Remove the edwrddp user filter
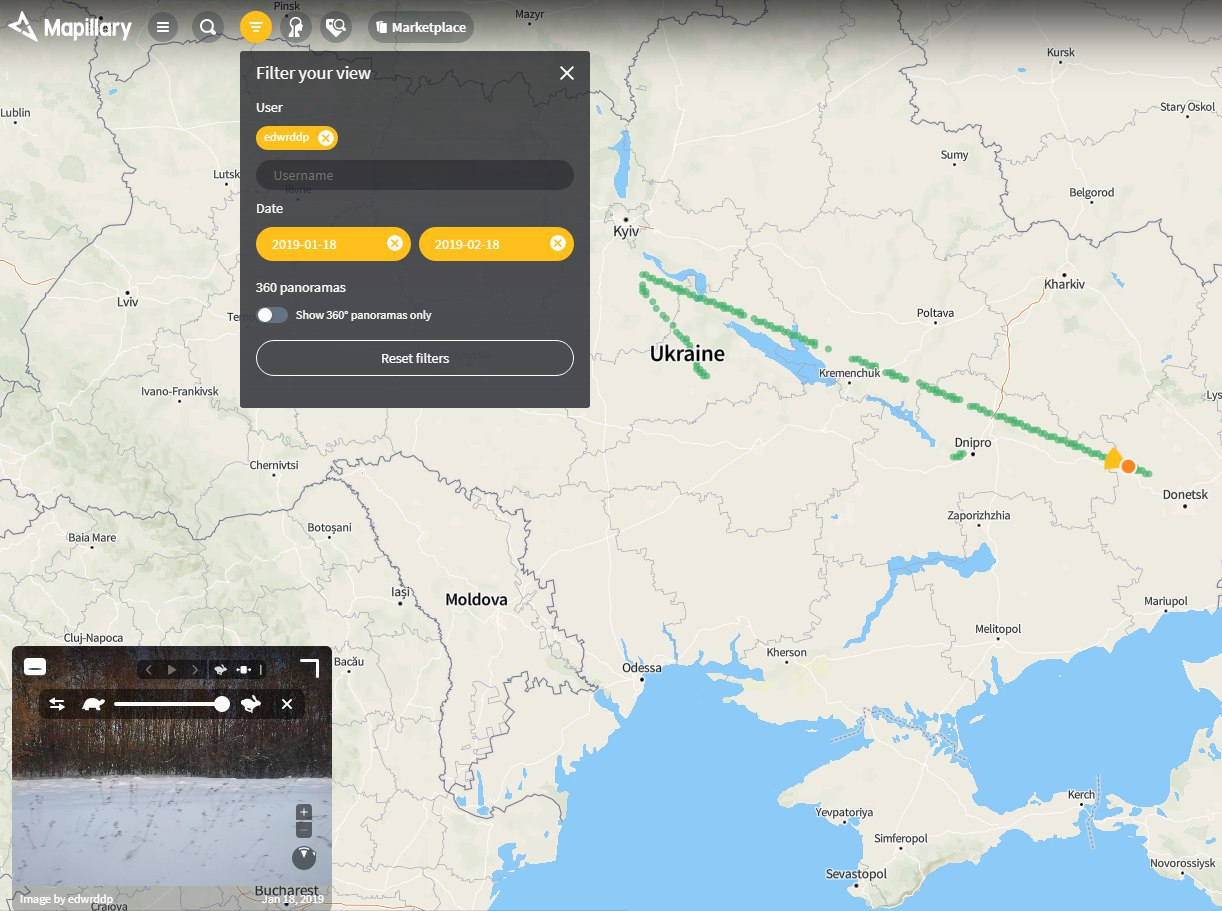Screen dimensions: 1222x911 point(326,137)
